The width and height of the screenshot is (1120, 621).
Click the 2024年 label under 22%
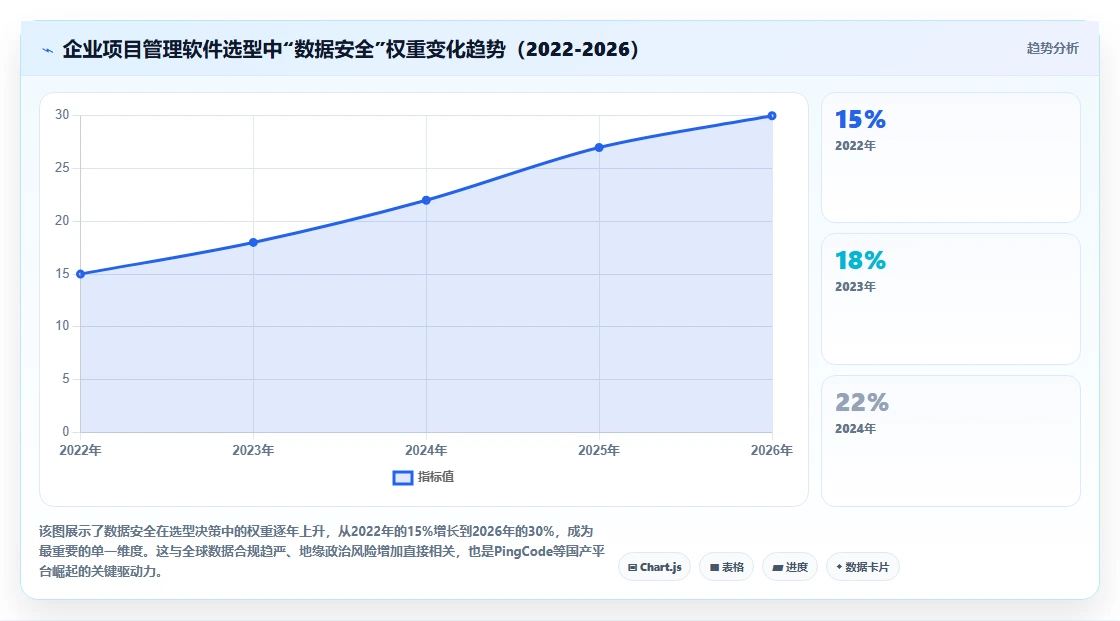point(855,429)
